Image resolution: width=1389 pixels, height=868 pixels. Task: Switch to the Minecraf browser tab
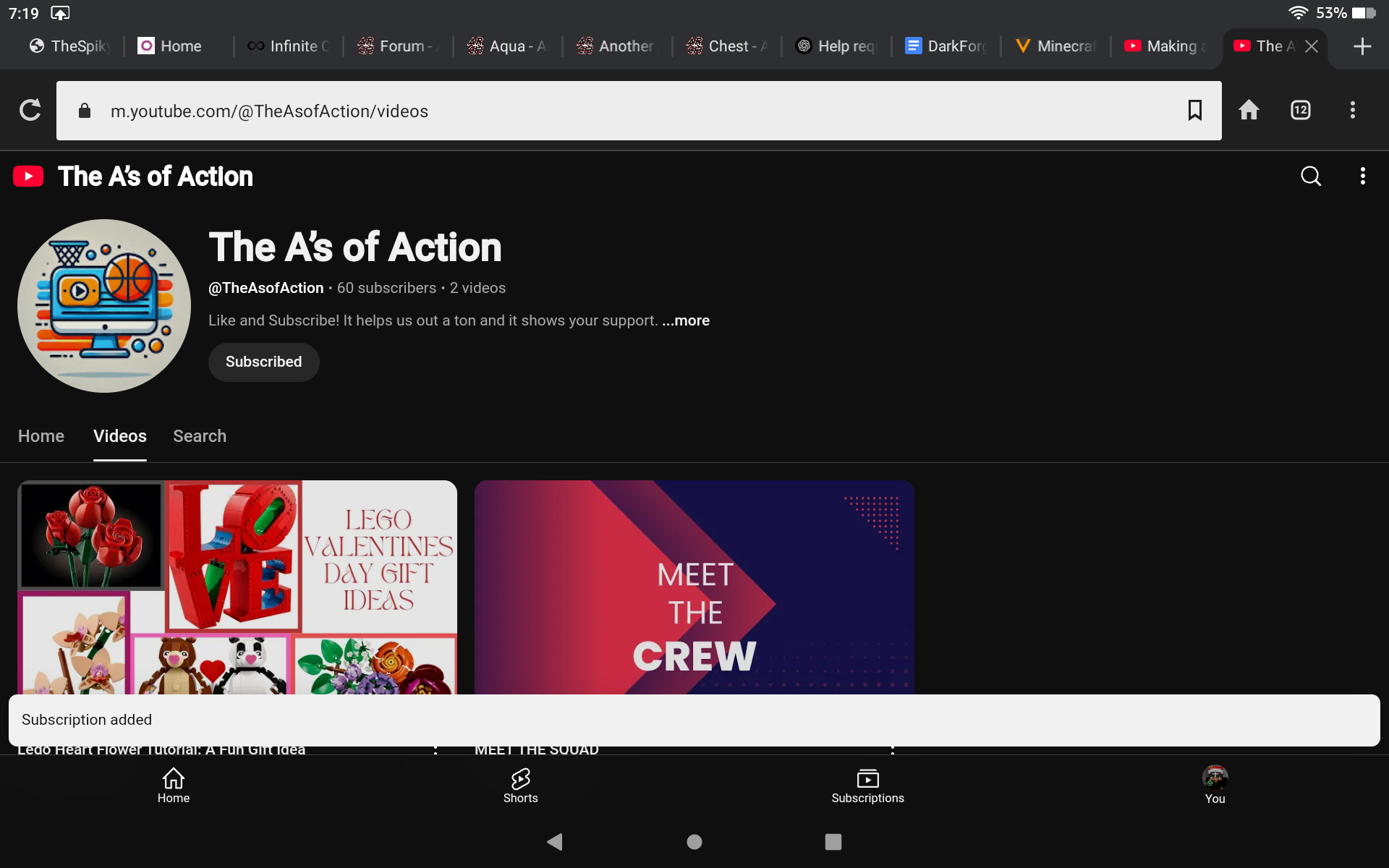pyautogui.click(x=1056, y=46)
